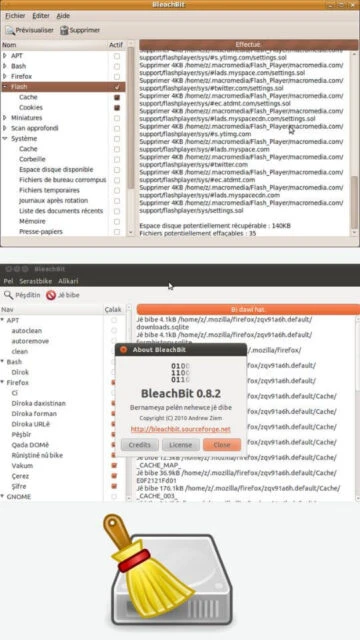360x640 pixels.
Task: Select the autoremove item
Action: (30, 341)
